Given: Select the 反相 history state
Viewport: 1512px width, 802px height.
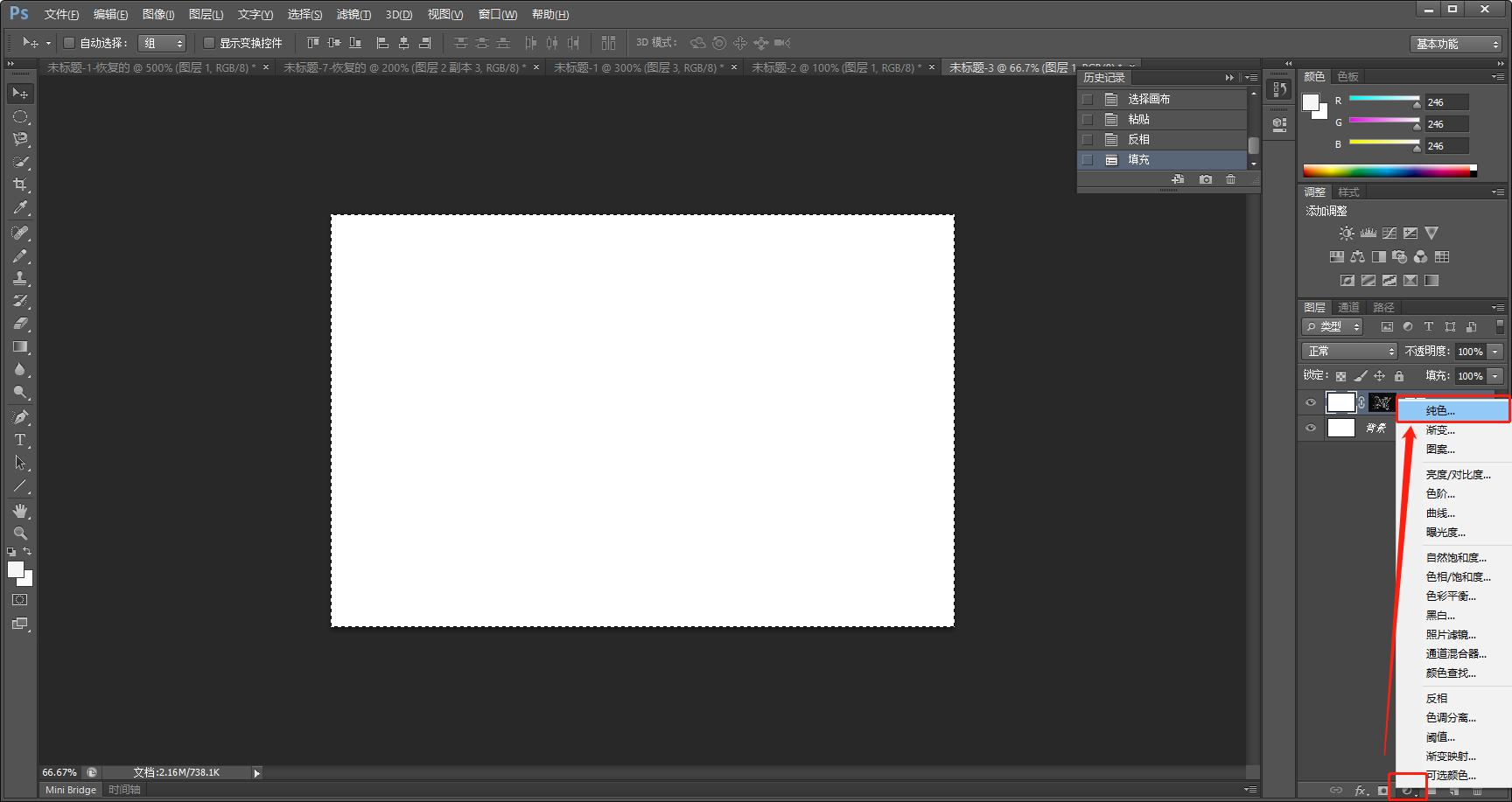Looking at the screenshot, I should tap(1138, 139).
